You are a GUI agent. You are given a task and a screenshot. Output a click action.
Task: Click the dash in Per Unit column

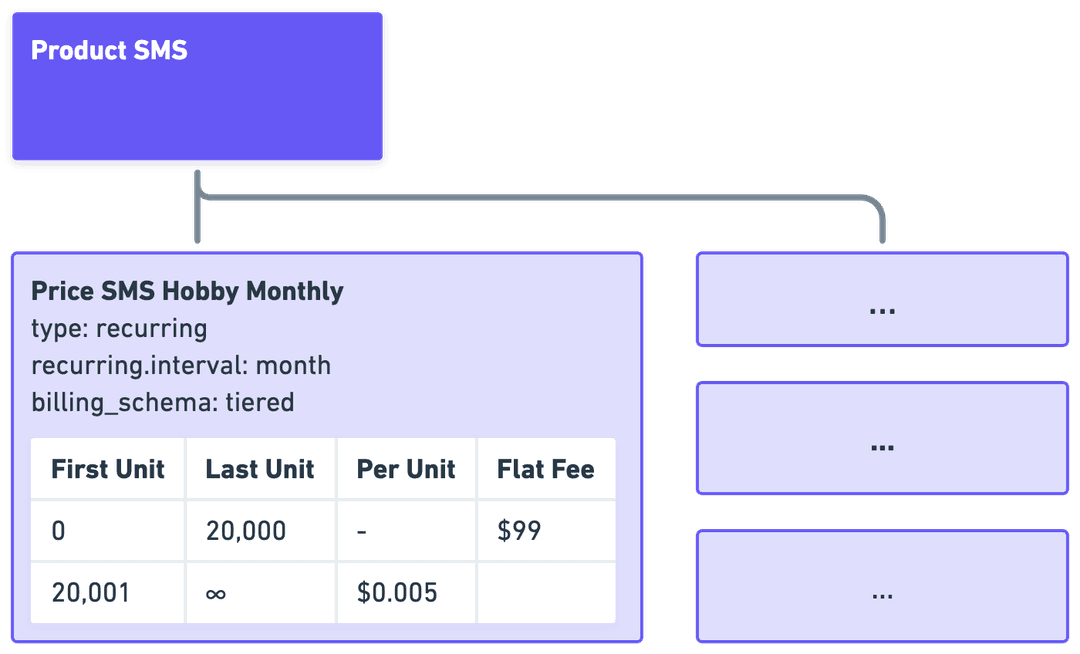(x=362, y=530)
